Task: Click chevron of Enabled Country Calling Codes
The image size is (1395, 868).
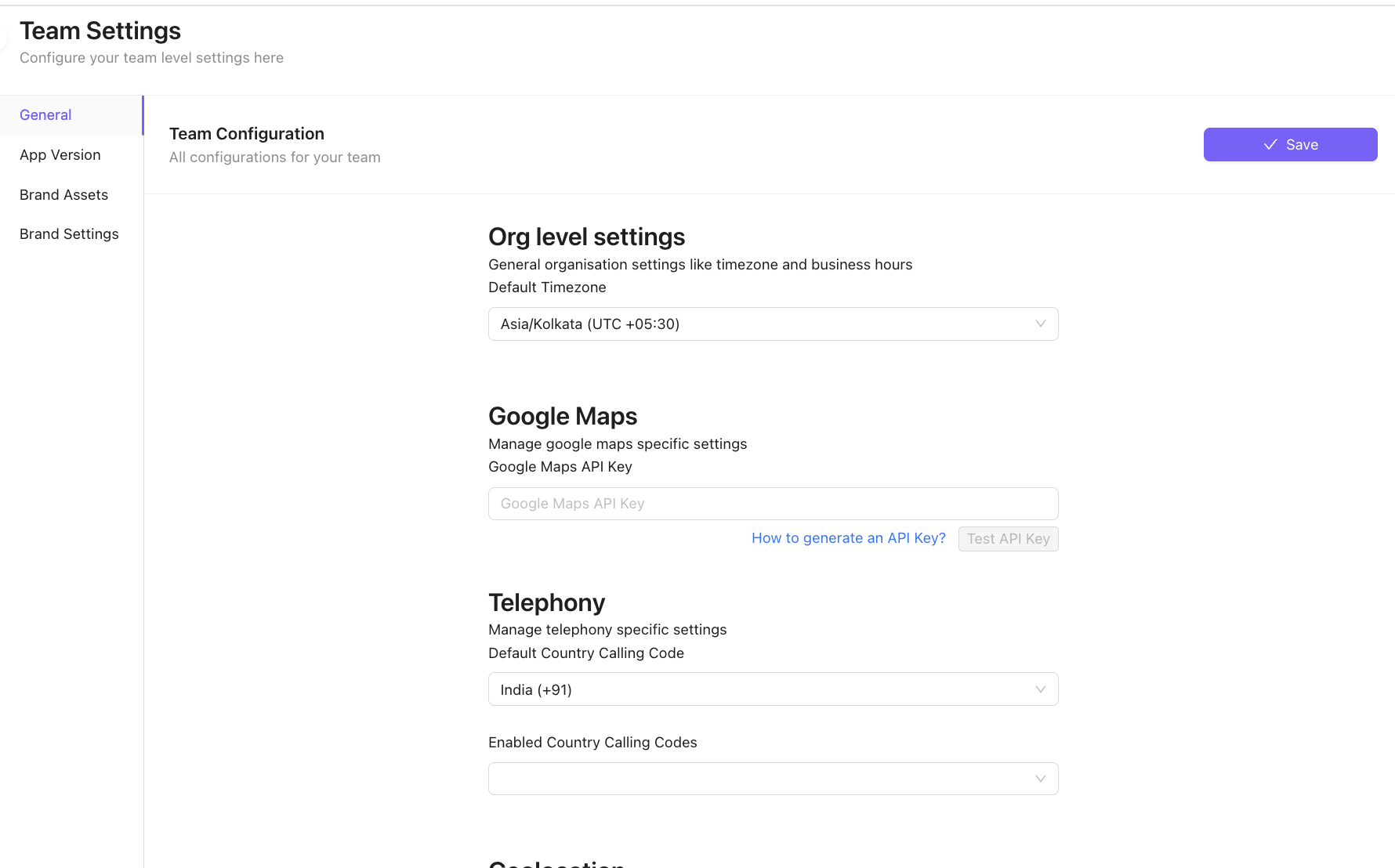Action: click(1040, 779)
